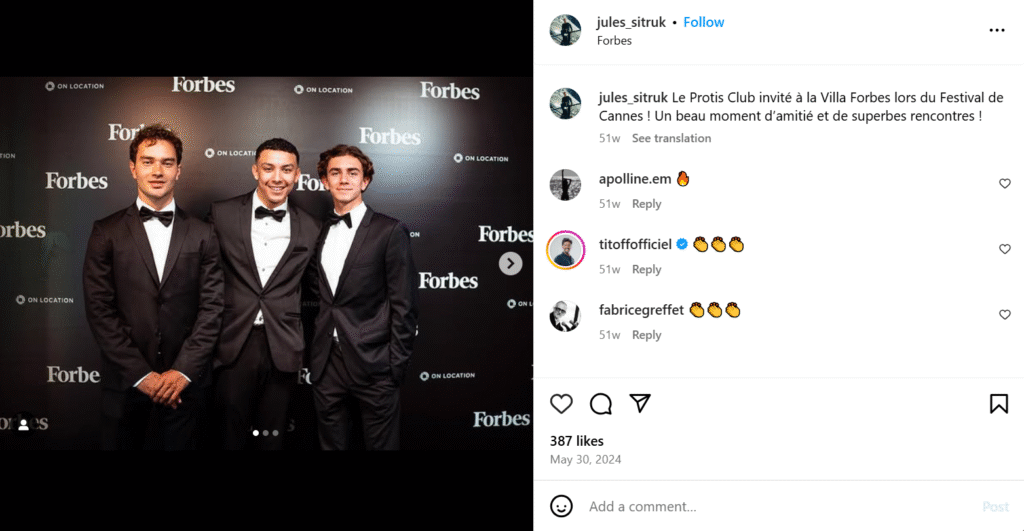Like the comment from titofofficiel
The height and width of the screenshot is (531, 1024).
pos(1005,249)
